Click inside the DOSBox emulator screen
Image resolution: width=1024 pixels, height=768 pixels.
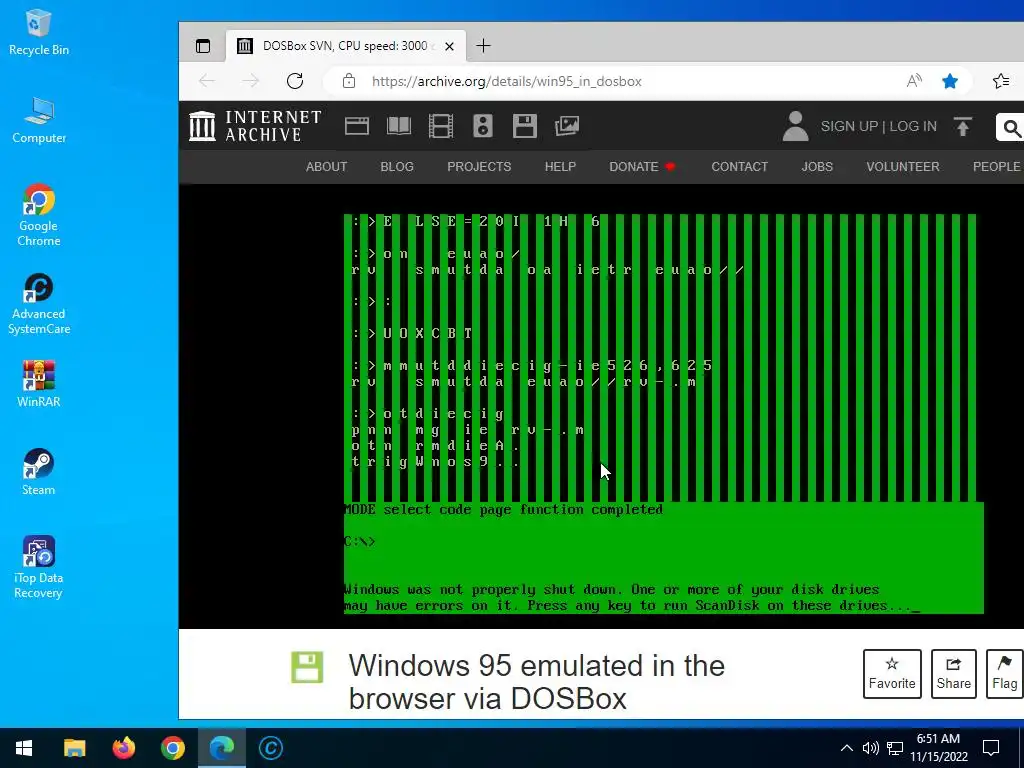(x=664, y=414)
